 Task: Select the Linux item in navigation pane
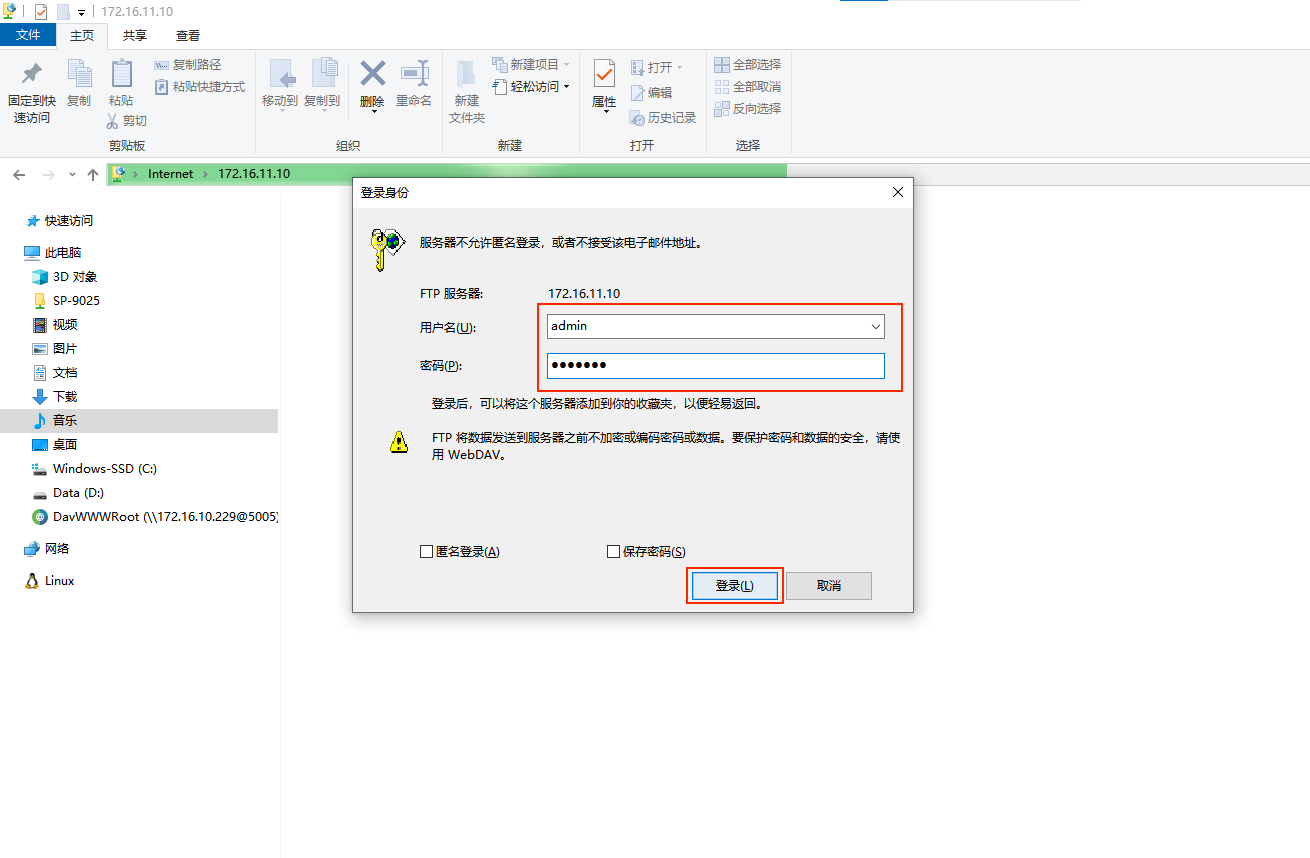(59, 581)
